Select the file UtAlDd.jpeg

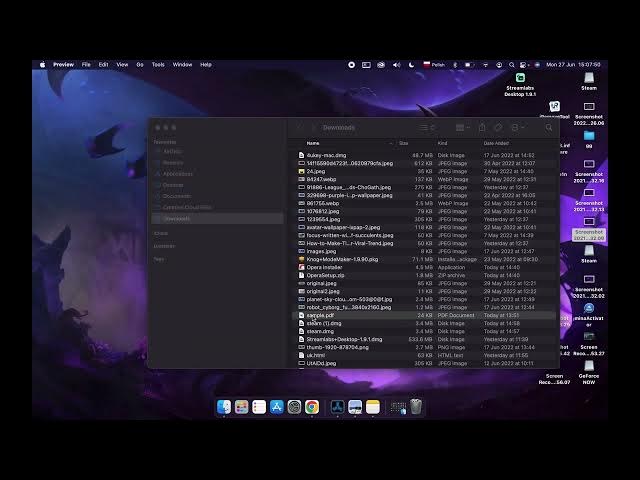coord(424,363)
